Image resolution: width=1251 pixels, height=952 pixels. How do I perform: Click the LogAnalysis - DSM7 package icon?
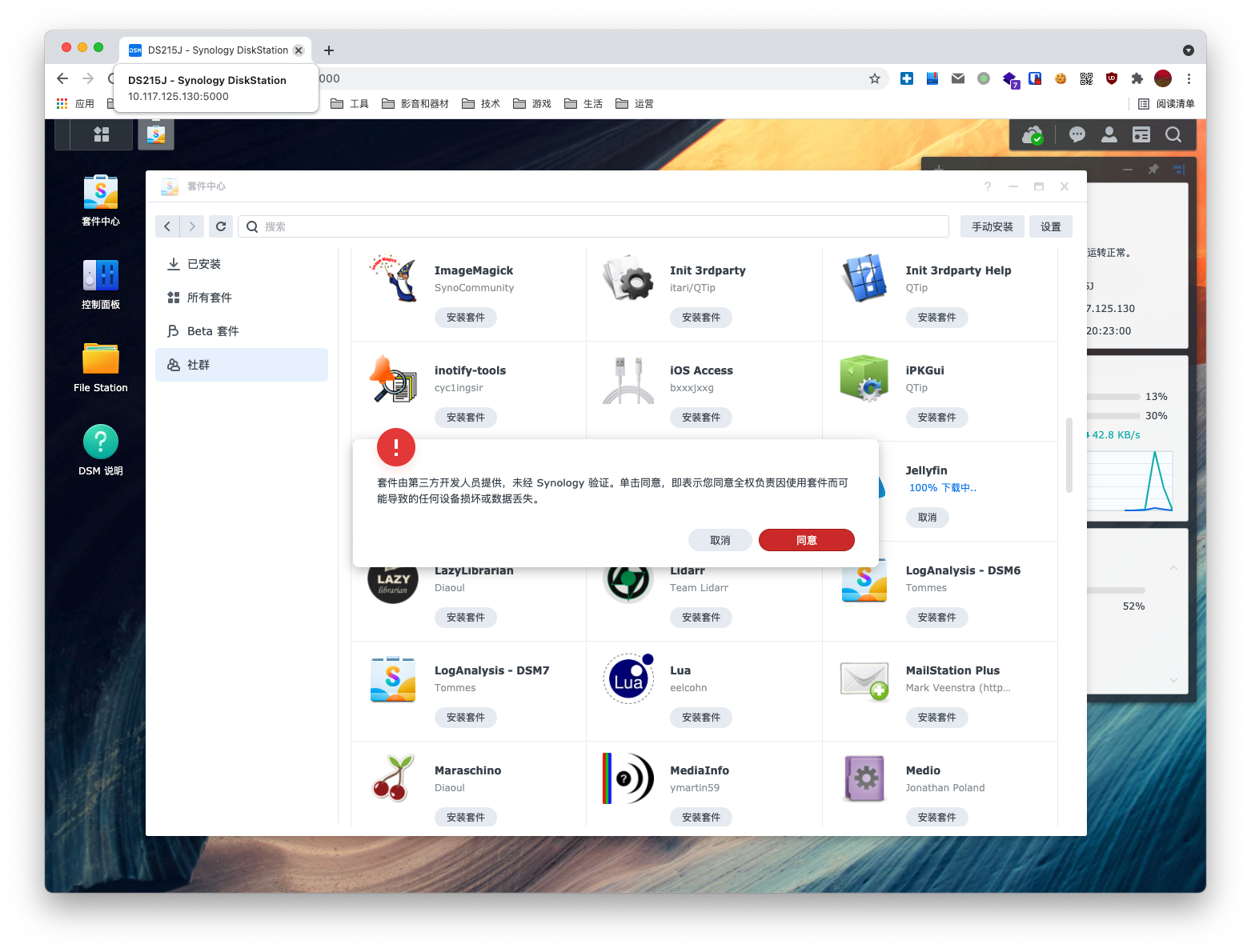point(393,679)
